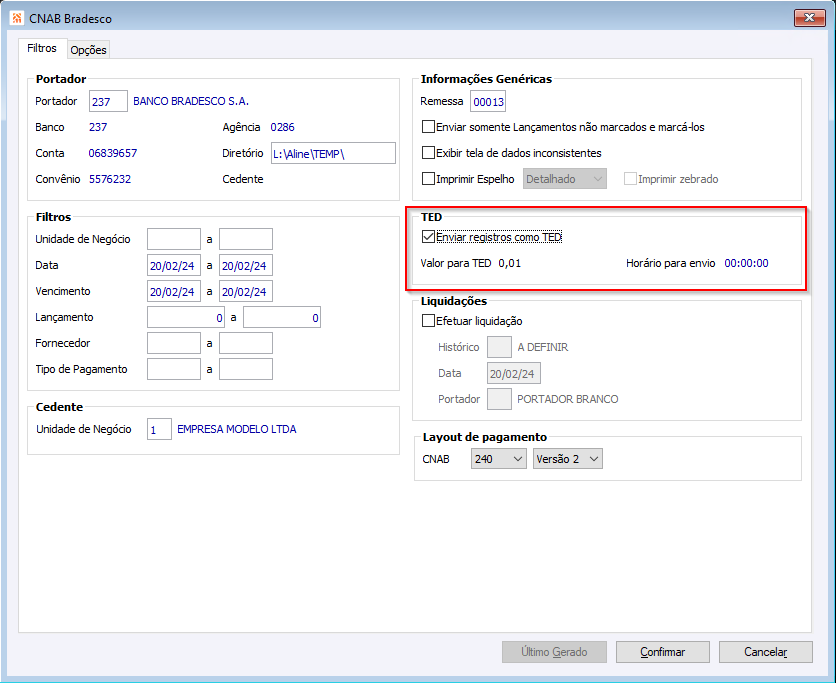Click the EMPRESA MODELO LTDA text
This screenshot has width=836, height=683.
(237, 429)
